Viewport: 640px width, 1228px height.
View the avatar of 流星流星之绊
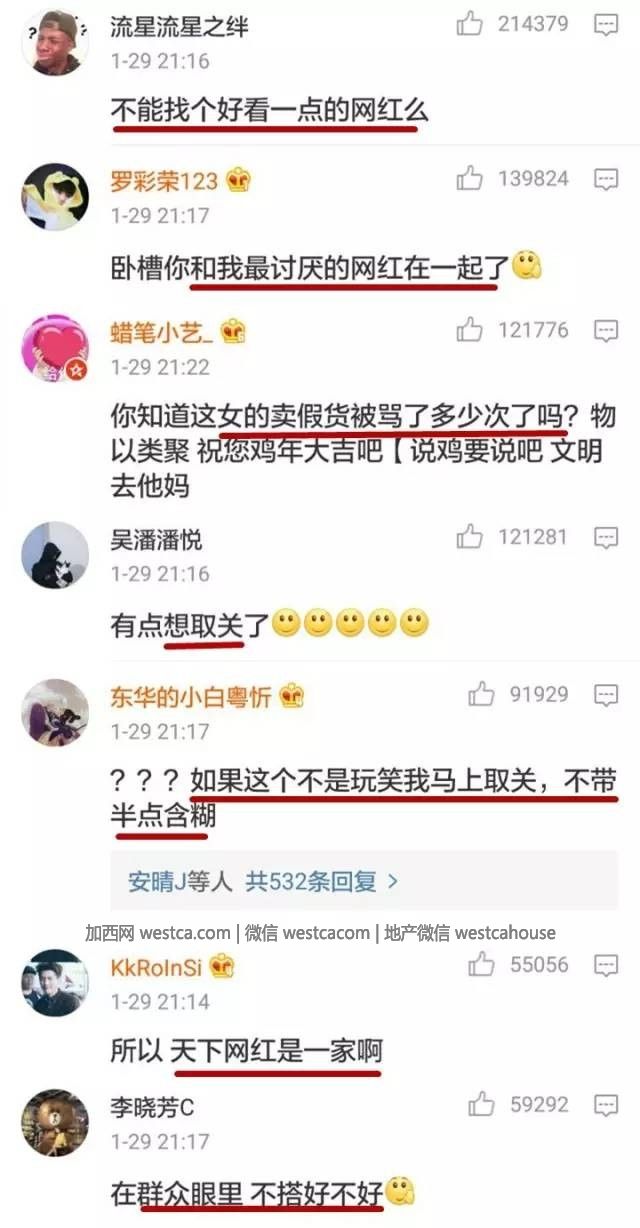tap(54, 41)
